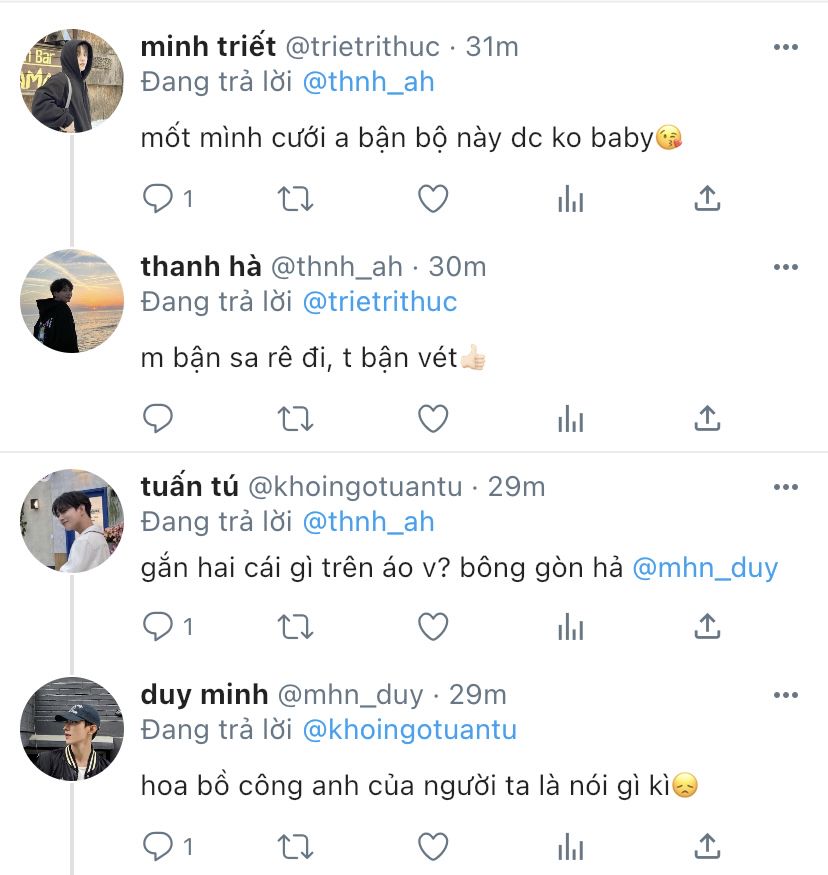Open thanh hà's profile avatar
828x875 pixels.
click(71, 301)
